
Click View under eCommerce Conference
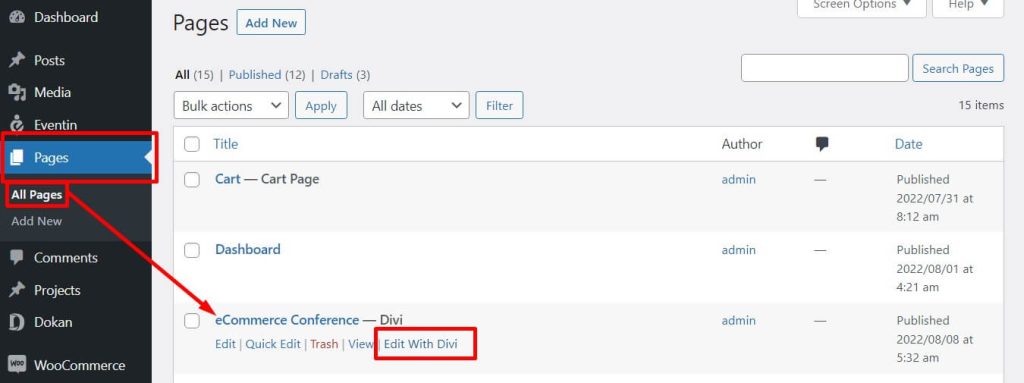click(361, 344)
